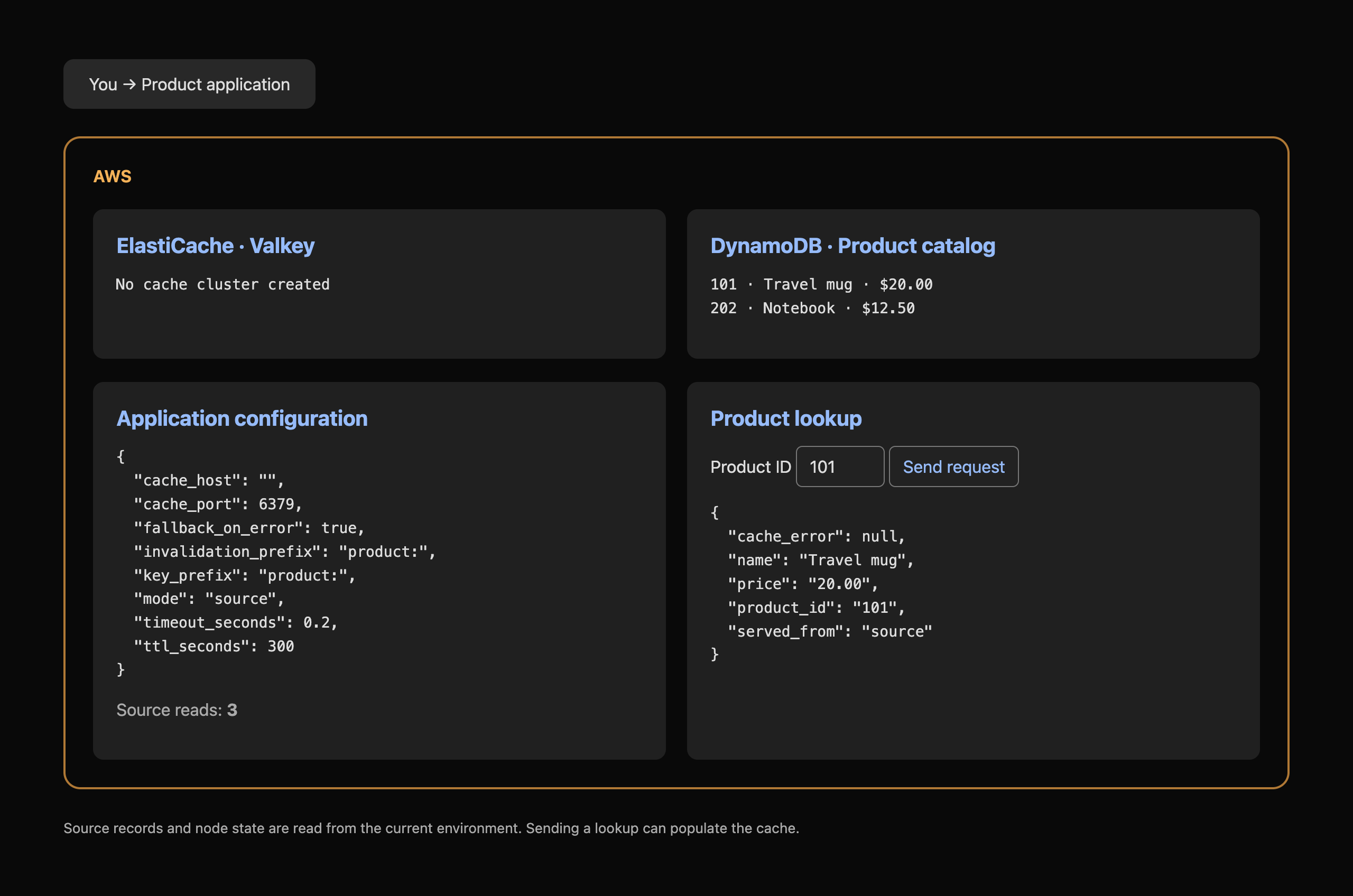Click the "mode": "source" config line
Image resolution: width=1353 pixels, height=896 pixels.
click(209, 598)
